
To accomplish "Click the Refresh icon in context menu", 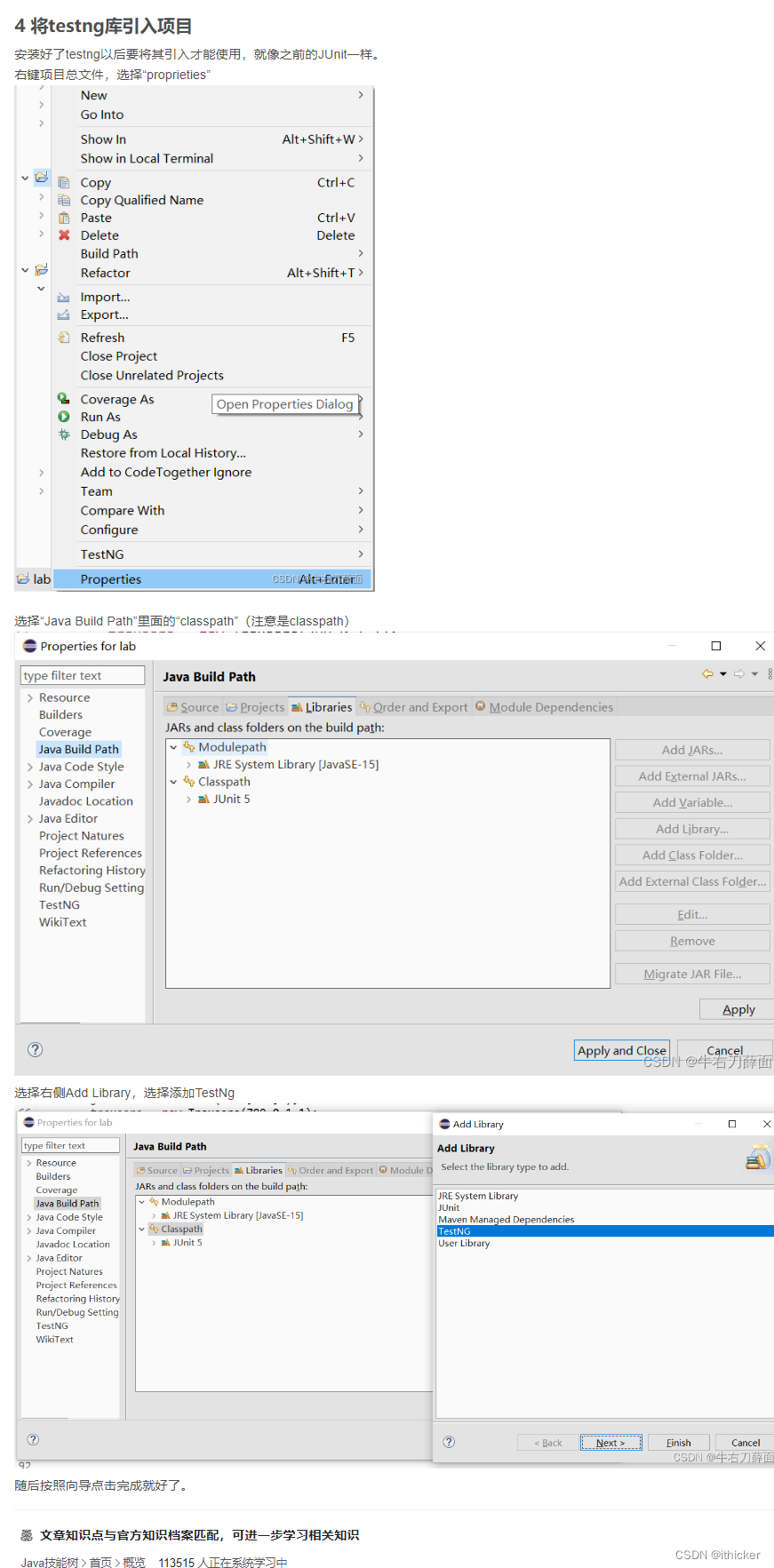I will coord(64,338).
